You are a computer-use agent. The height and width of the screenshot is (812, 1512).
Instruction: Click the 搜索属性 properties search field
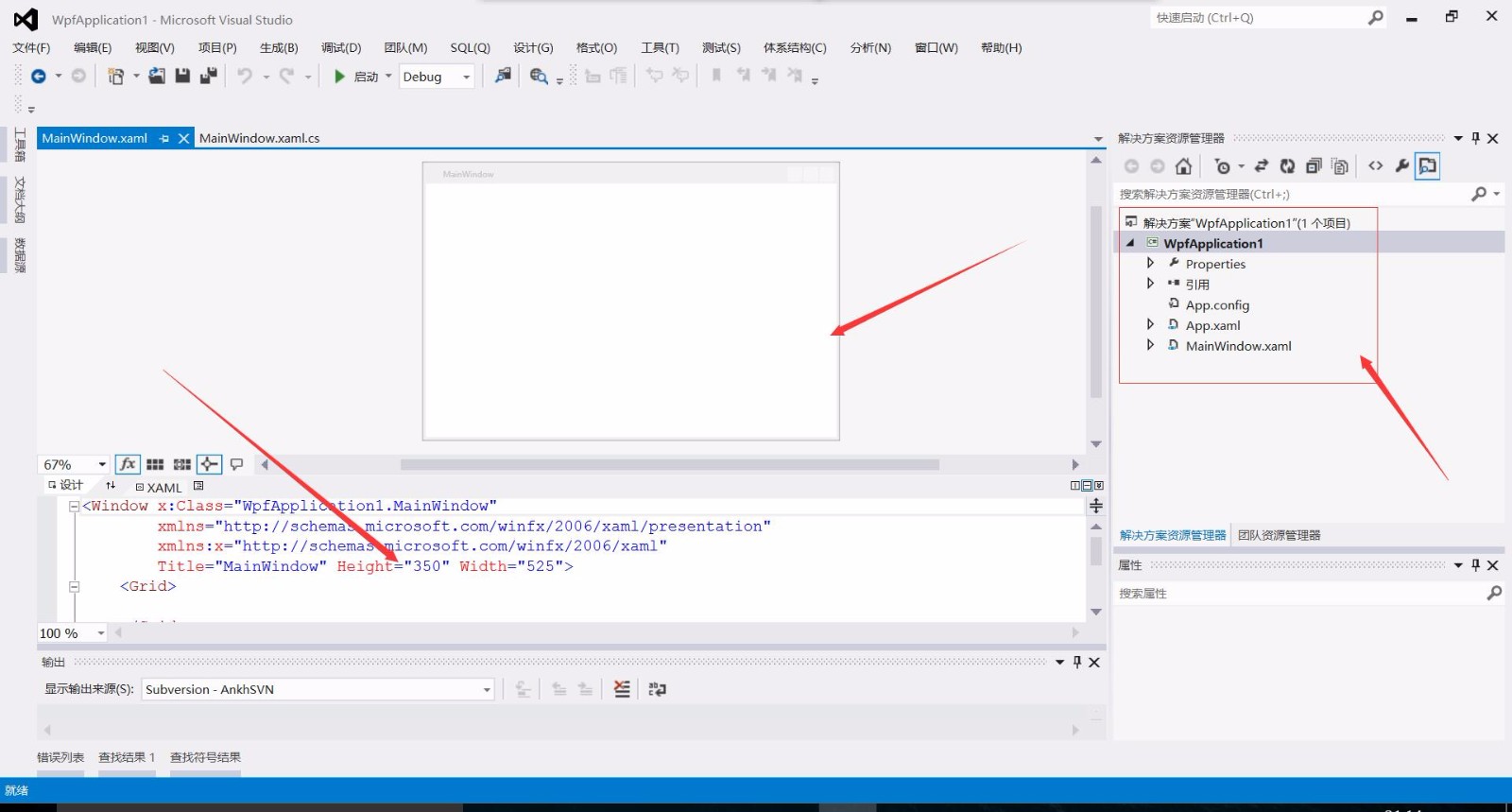1298,594
